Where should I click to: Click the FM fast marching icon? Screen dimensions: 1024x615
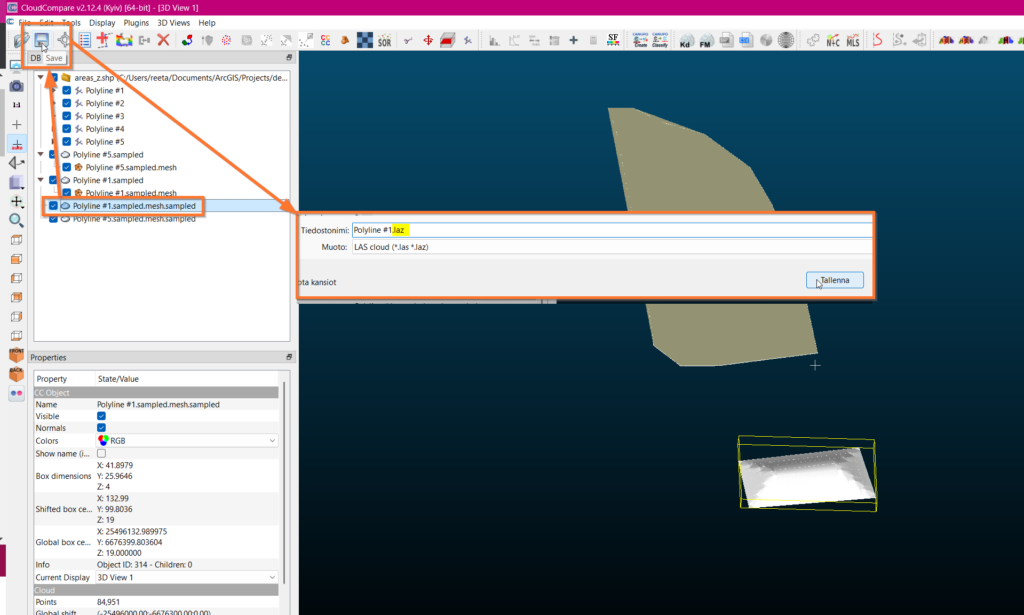[x=705, y=41]
